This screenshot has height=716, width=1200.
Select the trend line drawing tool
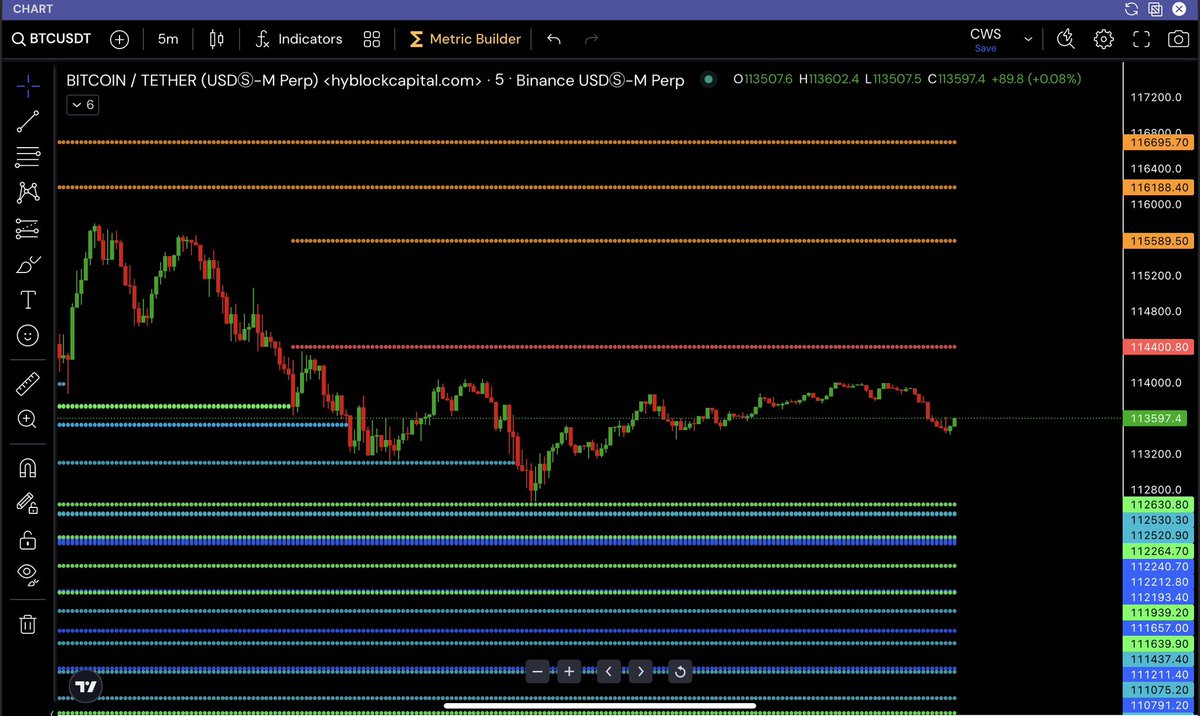[28, 122]
